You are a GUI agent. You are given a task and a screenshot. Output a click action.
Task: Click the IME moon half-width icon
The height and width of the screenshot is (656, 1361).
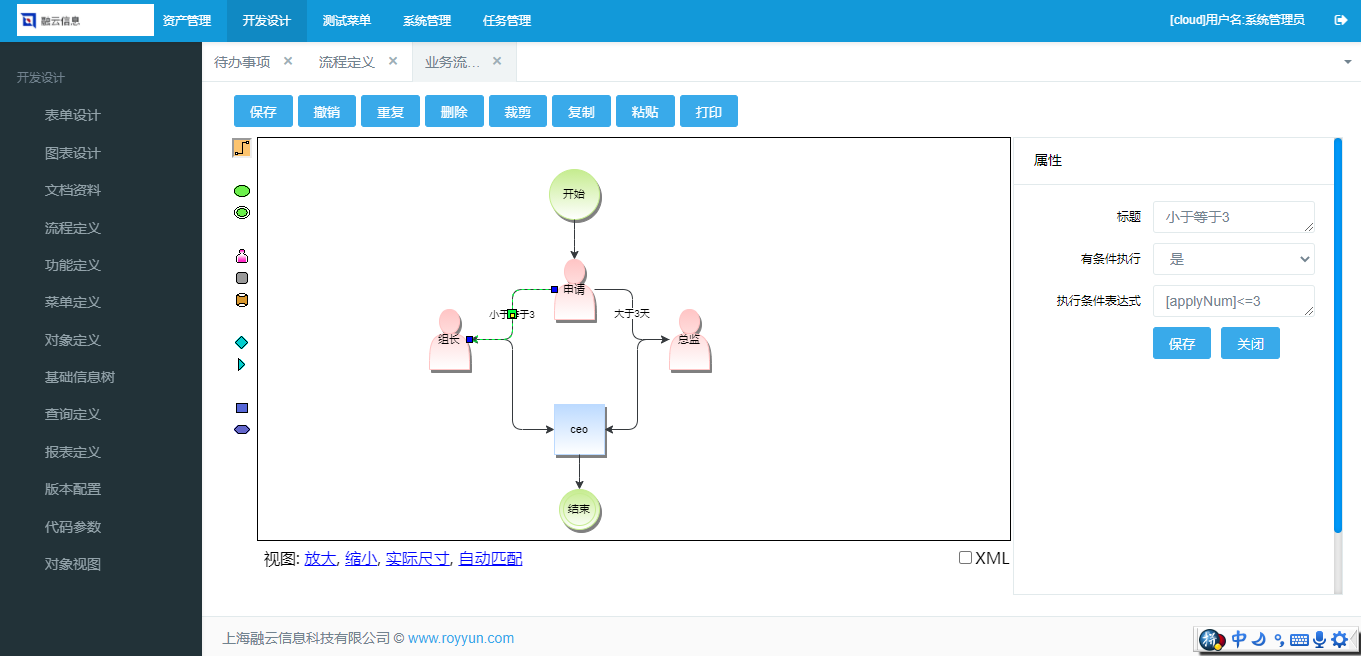[x=1260, y=639]
